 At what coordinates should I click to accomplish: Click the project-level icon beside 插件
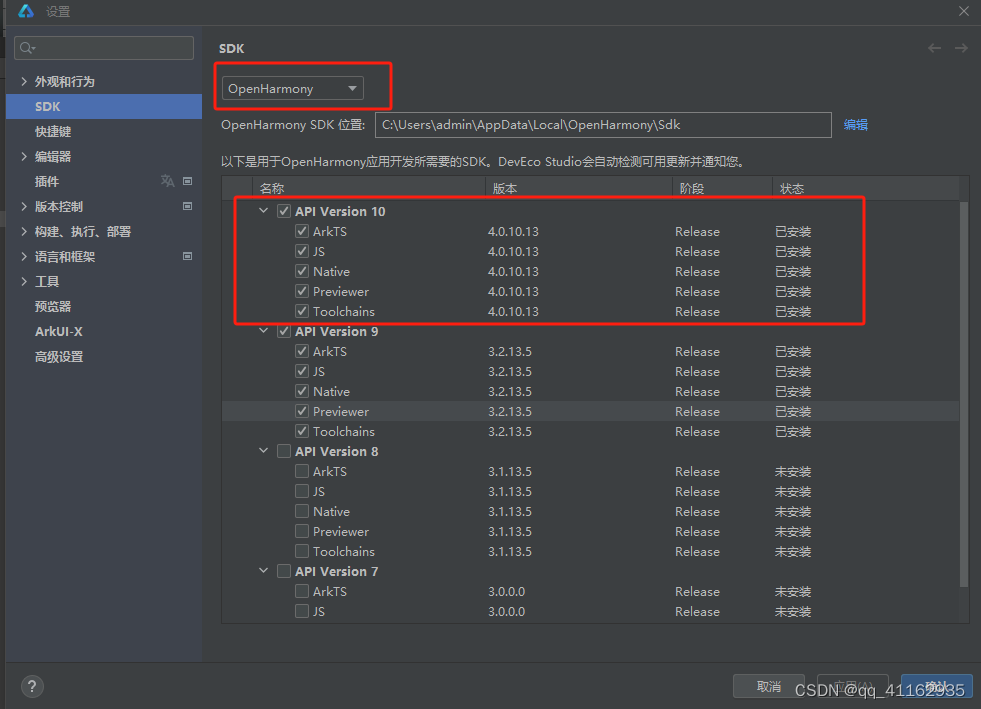point(187,181)
